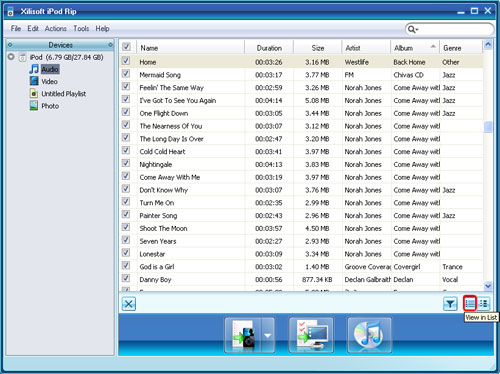Select "The Nearness Of You" row

[x=301, y=126]
